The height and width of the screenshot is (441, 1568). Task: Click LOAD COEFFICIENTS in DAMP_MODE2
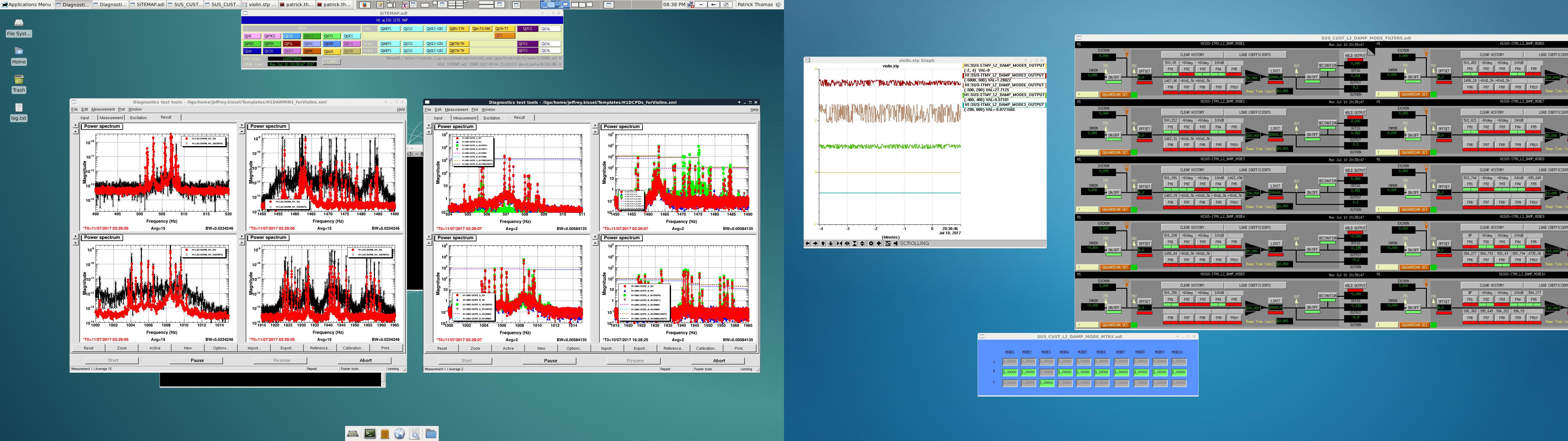1255,113
